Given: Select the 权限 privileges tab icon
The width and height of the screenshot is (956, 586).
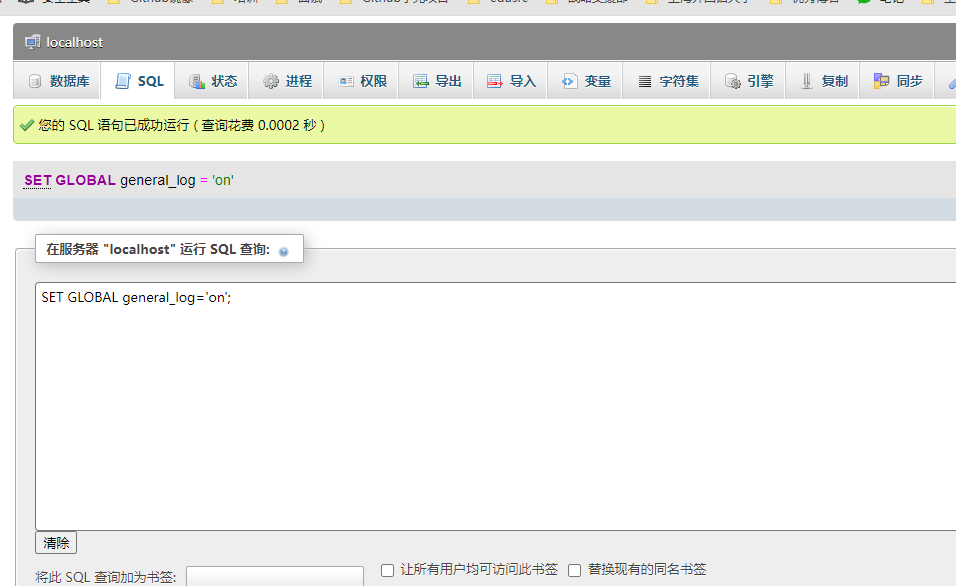Looking at the screenshot, I should pos(346,81).
